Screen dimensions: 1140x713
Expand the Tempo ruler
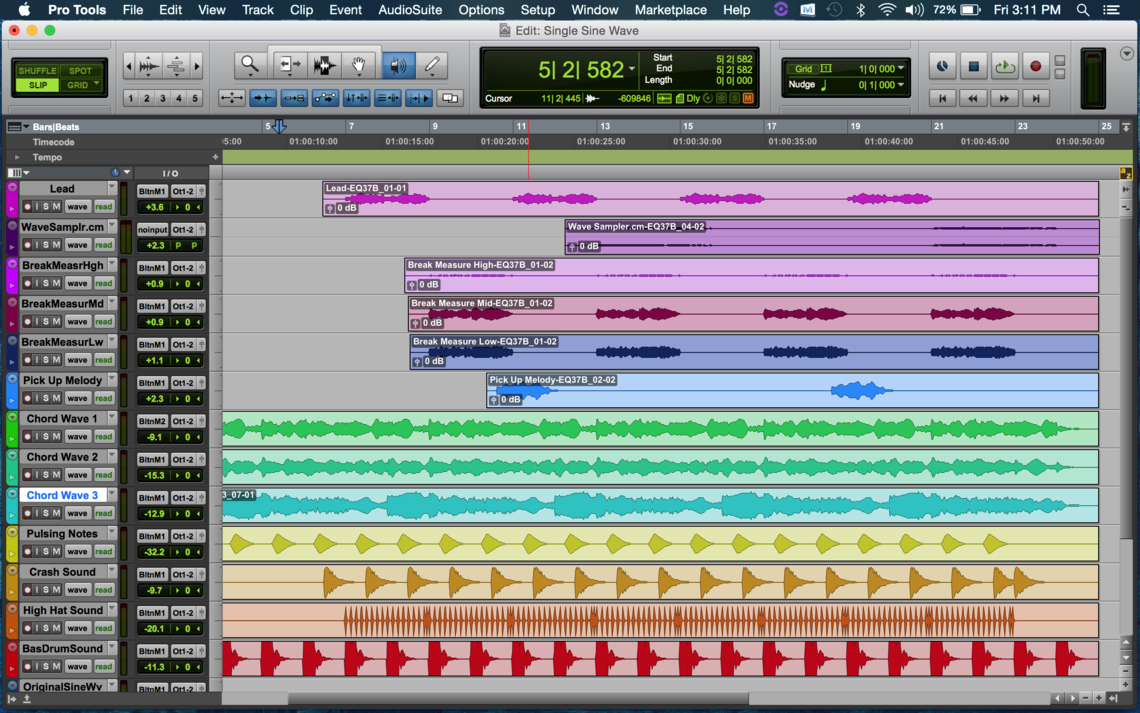click(x=17, y=157)
